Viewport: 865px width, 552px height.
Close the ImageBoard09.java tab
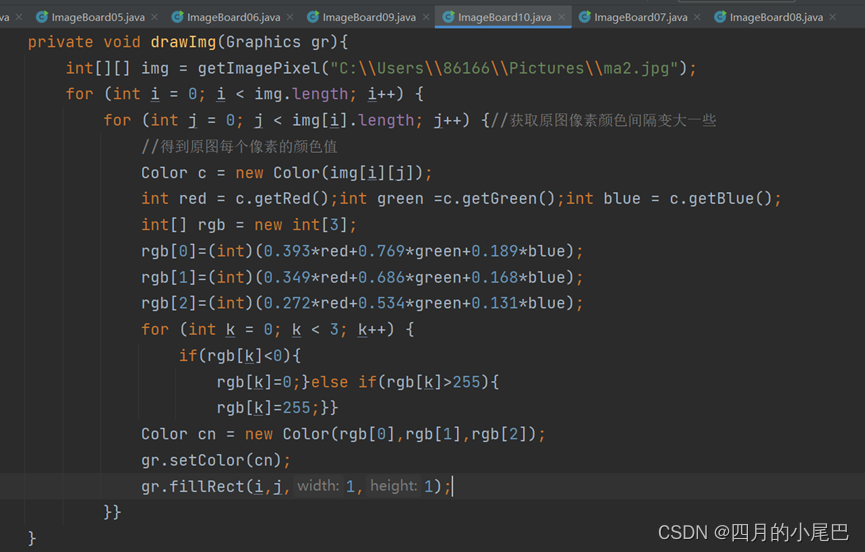pos(425,17)
